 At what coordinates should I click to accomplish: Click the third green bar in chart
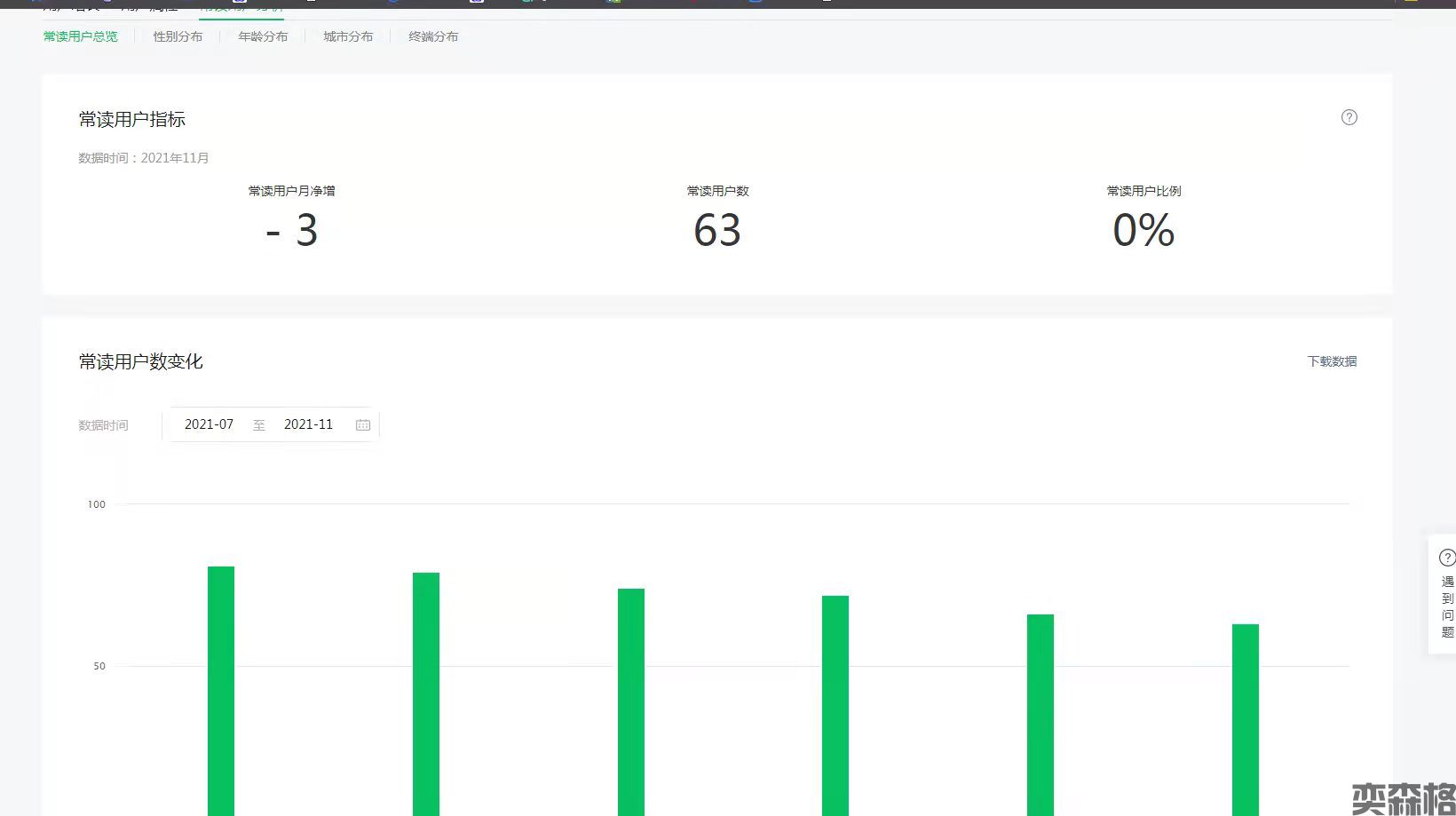tap(631, 701)
